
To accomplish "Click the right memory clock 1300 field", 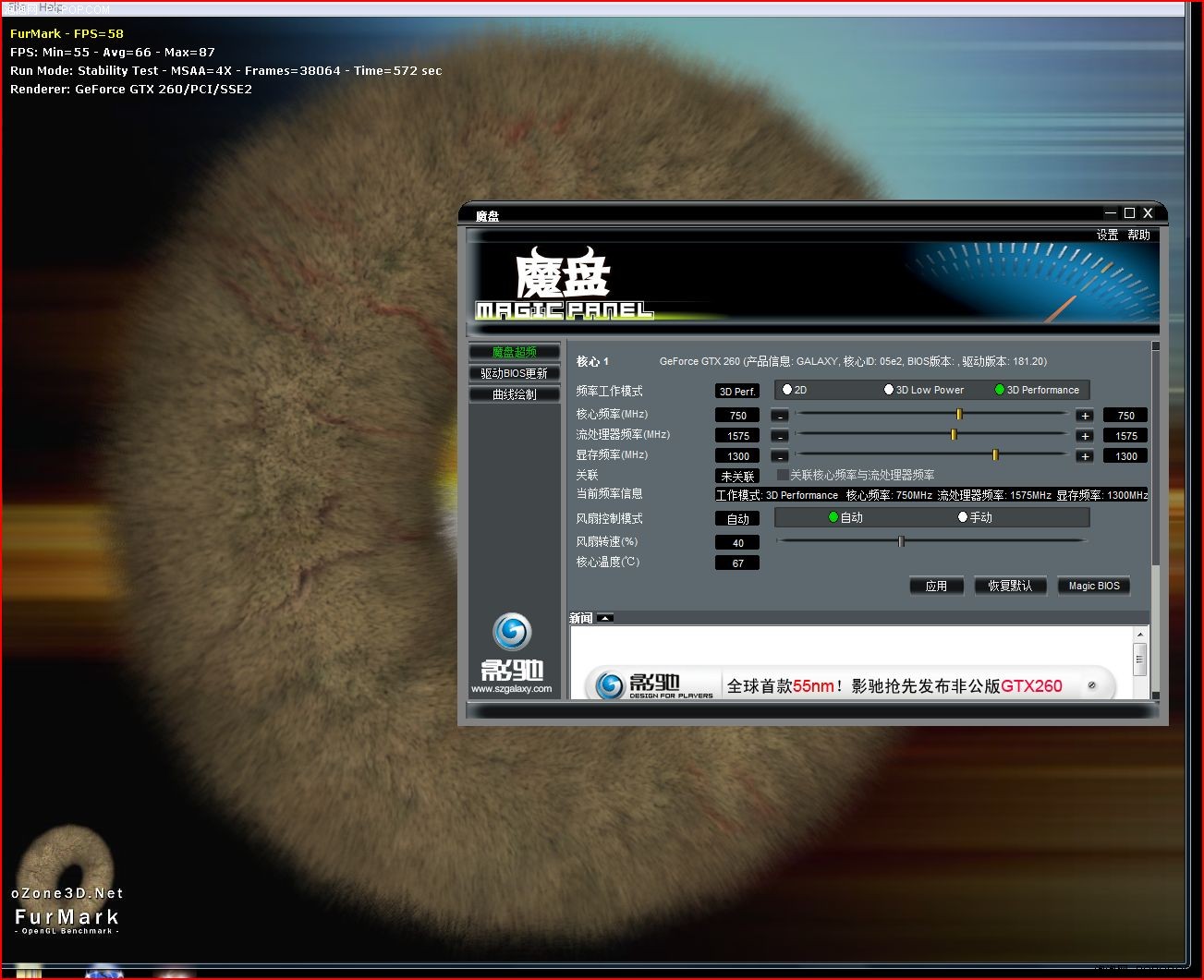I will tap(1125, 456).
